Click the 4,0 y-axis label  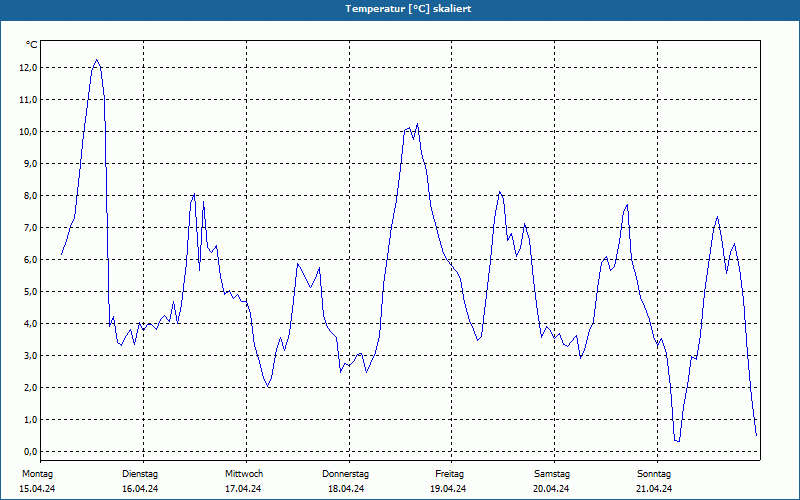(29, 323)
